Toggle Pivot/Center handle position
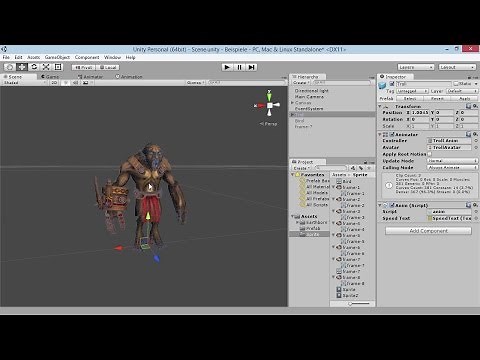This screenshot has height=360, width=480. tap(84, 67)
